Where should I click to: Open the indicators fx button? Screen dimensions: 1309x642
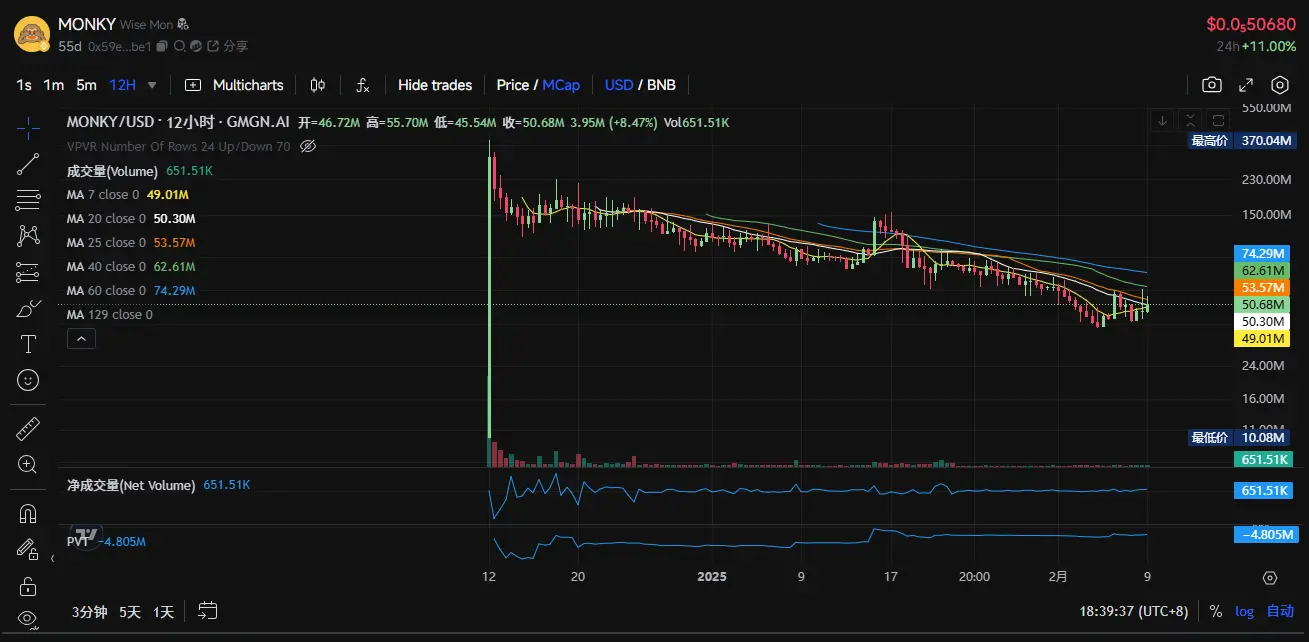coord(363,85)
